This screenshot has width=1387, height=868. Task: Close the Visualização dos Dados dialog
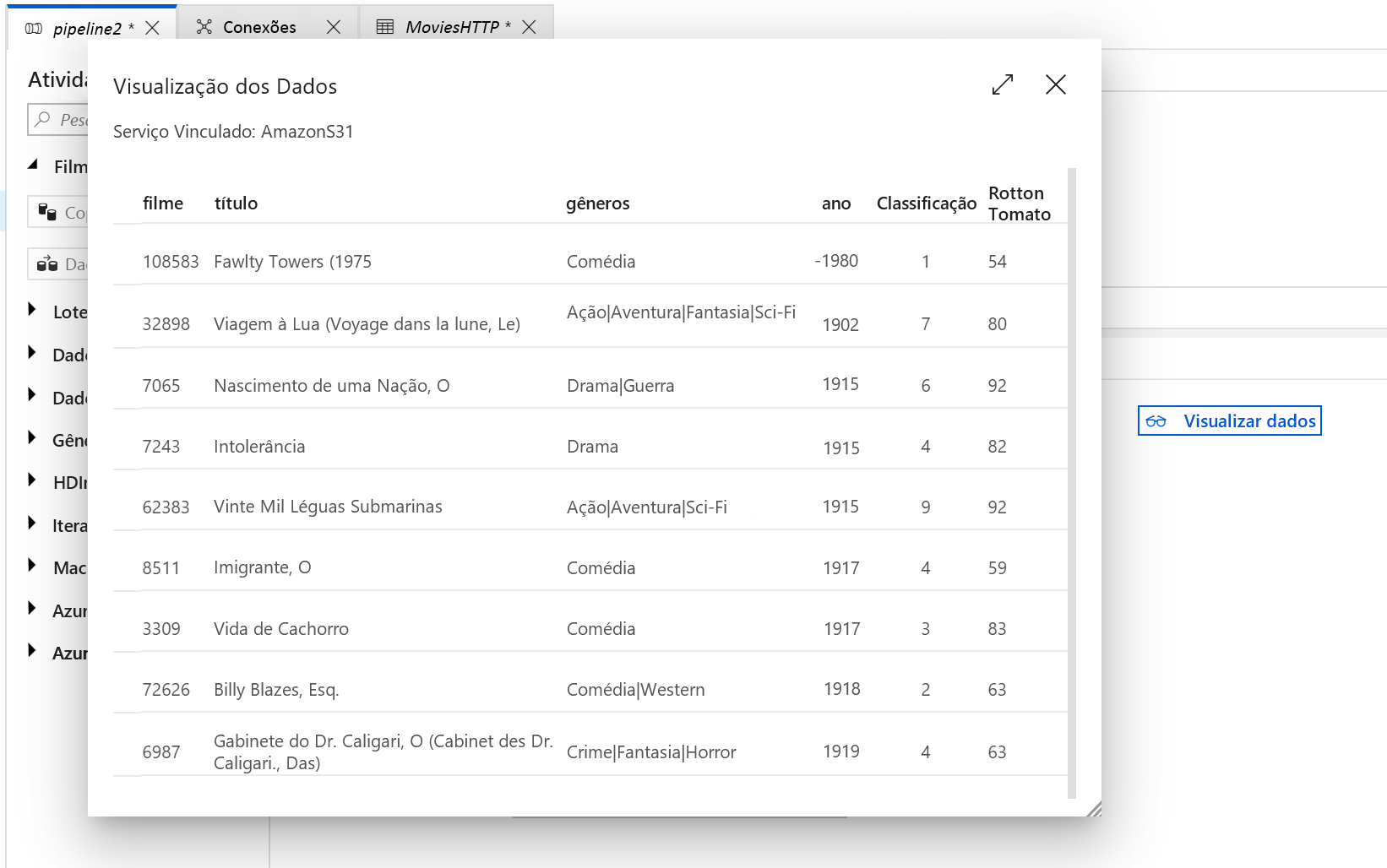pyautogui.click(x=1056, y=84)
